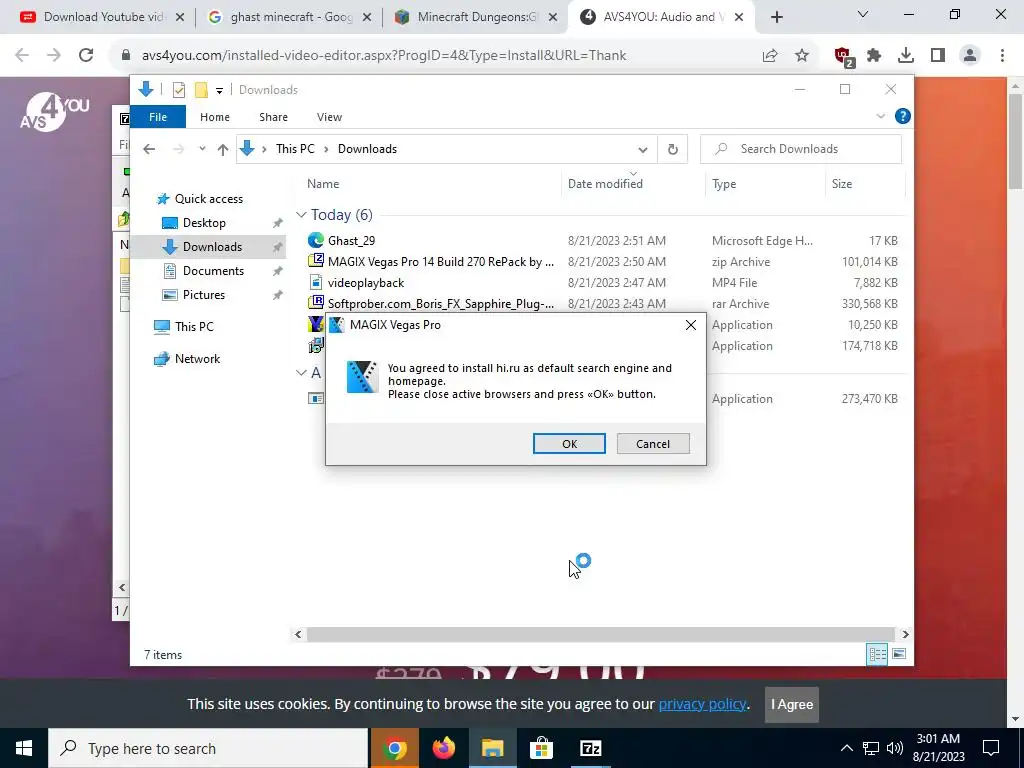Open Chrome downloads icon
The width and height of the screenshot is (1024, 768).
pyautogui.click(x=906, y=56)
